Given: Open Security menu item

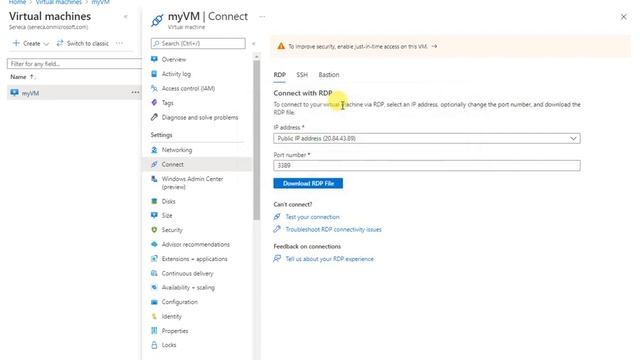Looking at the screenshot, I should 172,230.
